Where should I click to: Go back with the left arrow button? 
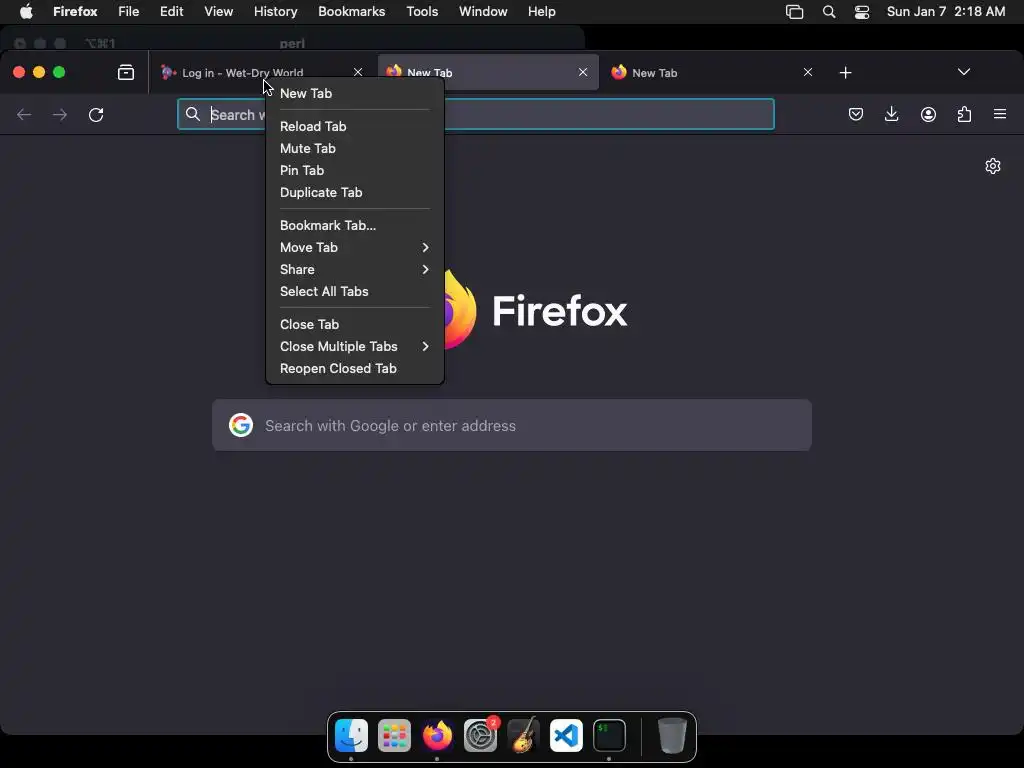tap(24, 115)
